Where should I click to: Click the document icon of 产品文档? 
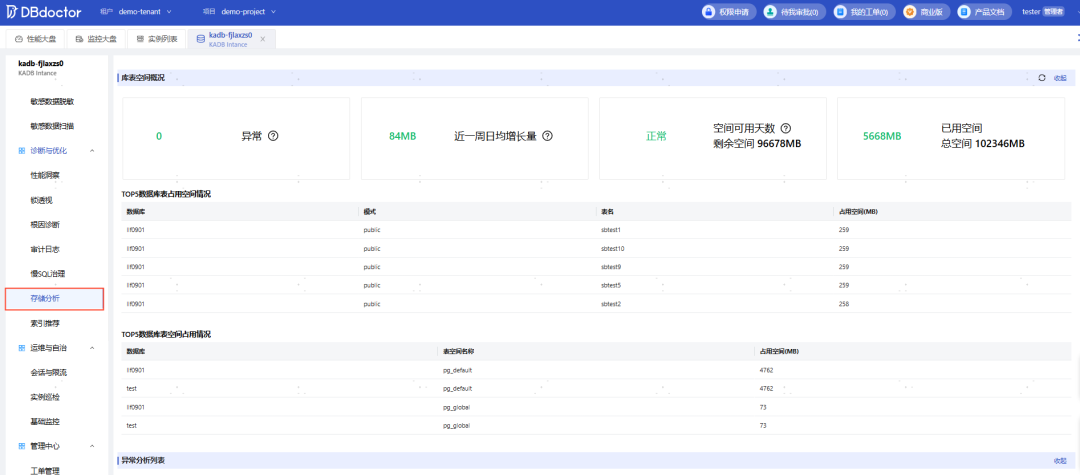coord(964,12)
